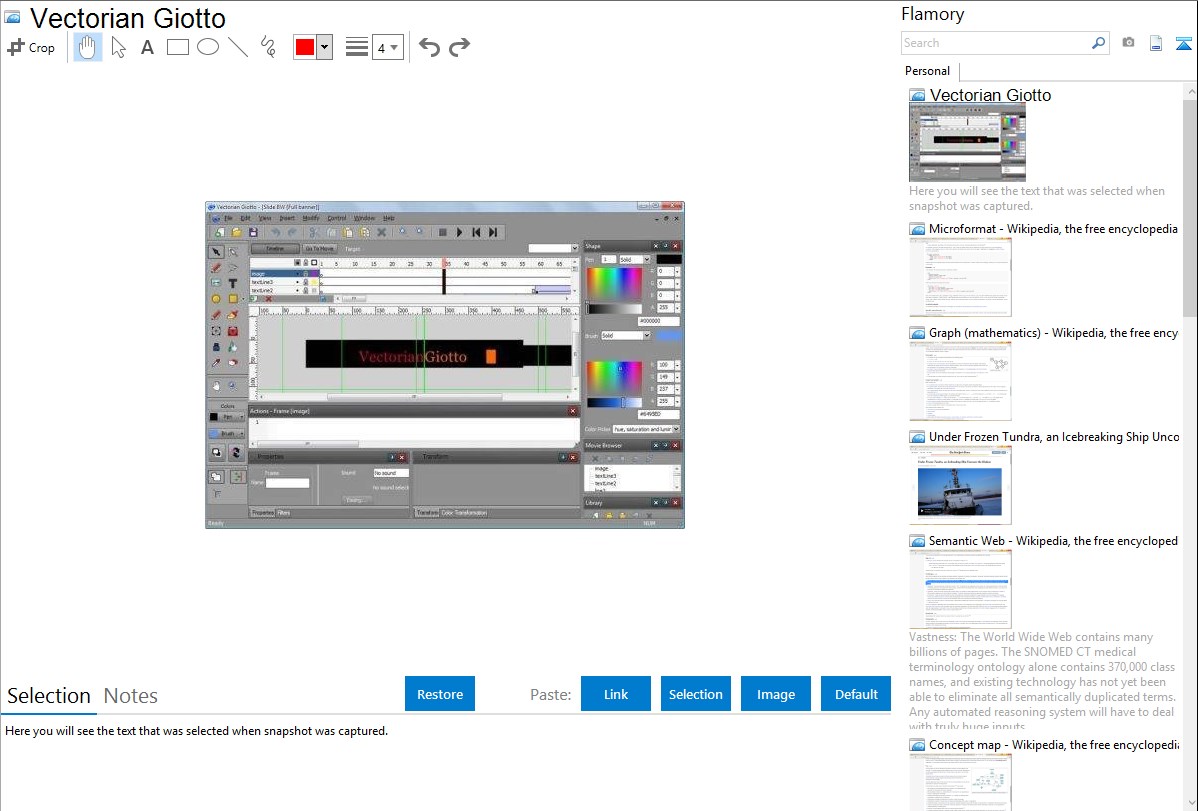Select the rectangle shape tool
Viewport: 1198px width, 811px height.
177,47
